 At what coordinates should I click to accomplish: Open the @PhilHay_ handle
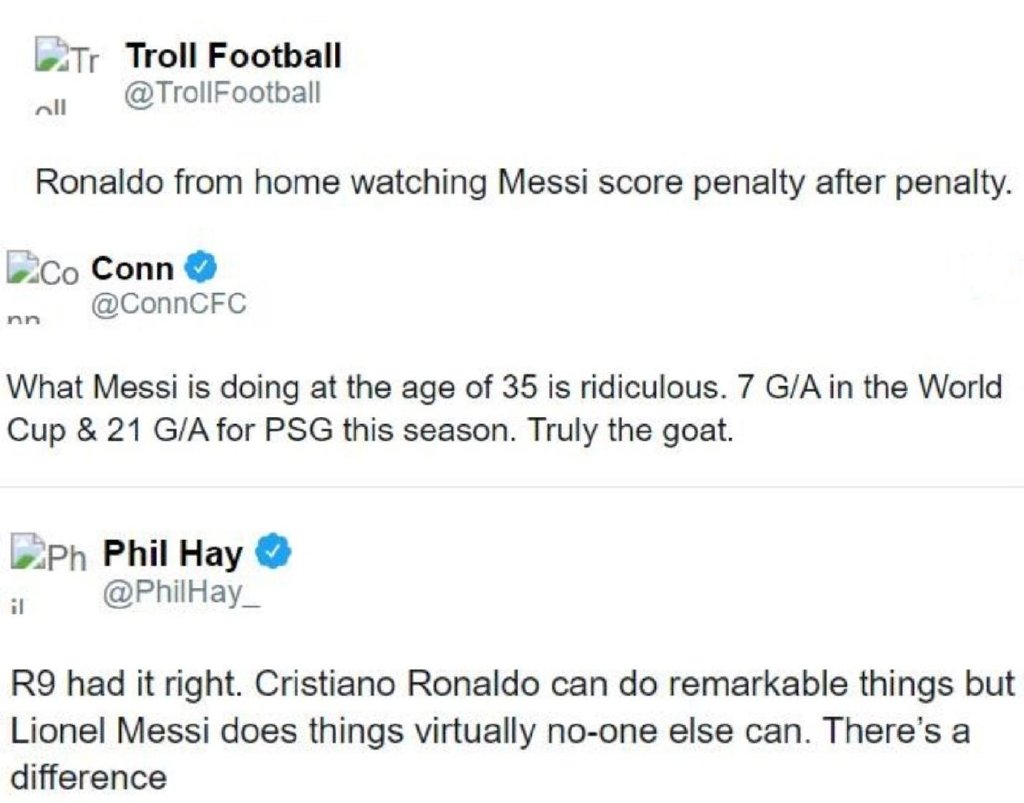click(x=182, y=592)
